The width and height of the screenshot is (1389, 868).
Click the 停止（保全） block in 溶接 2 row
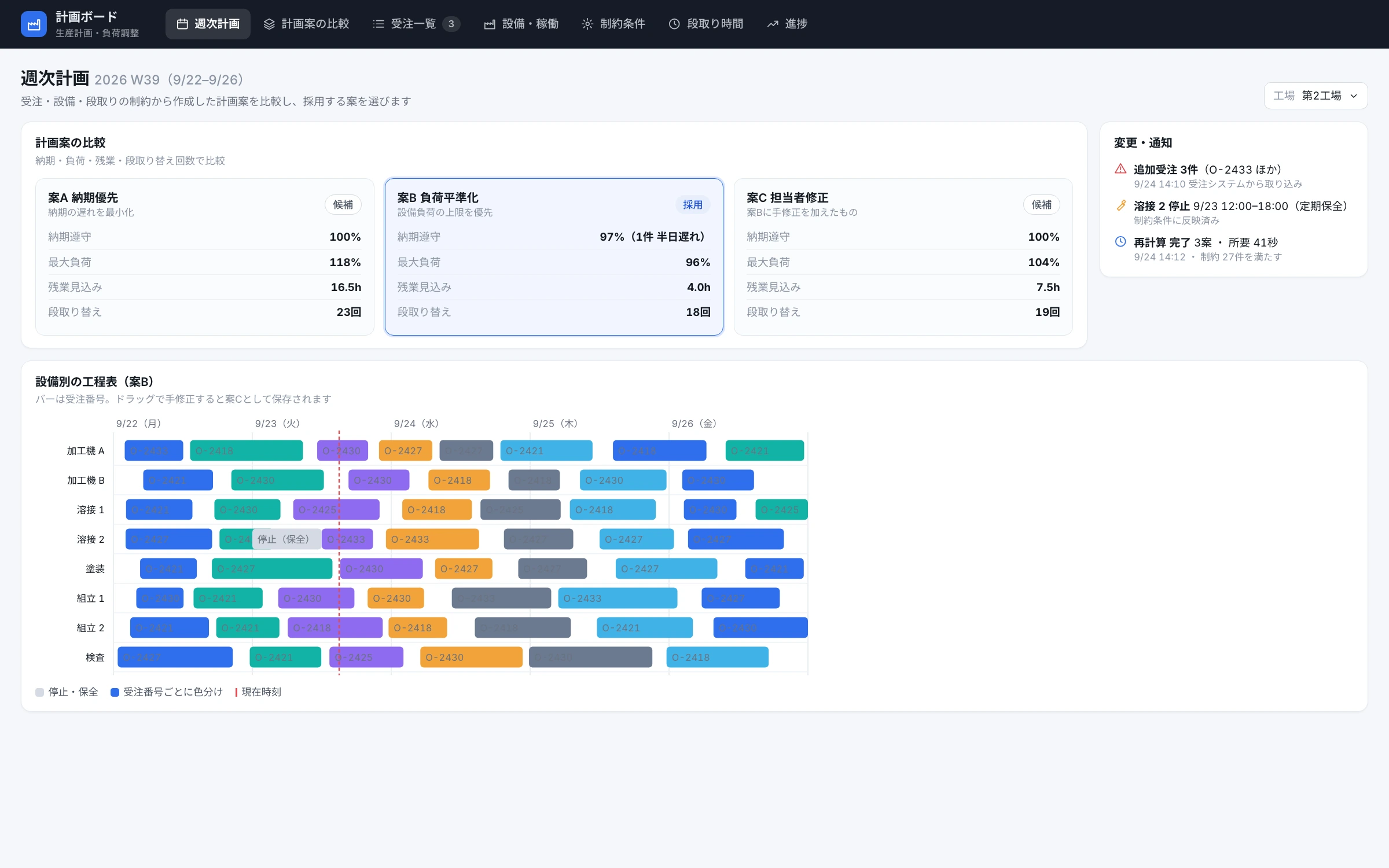[x=287, y=539]
